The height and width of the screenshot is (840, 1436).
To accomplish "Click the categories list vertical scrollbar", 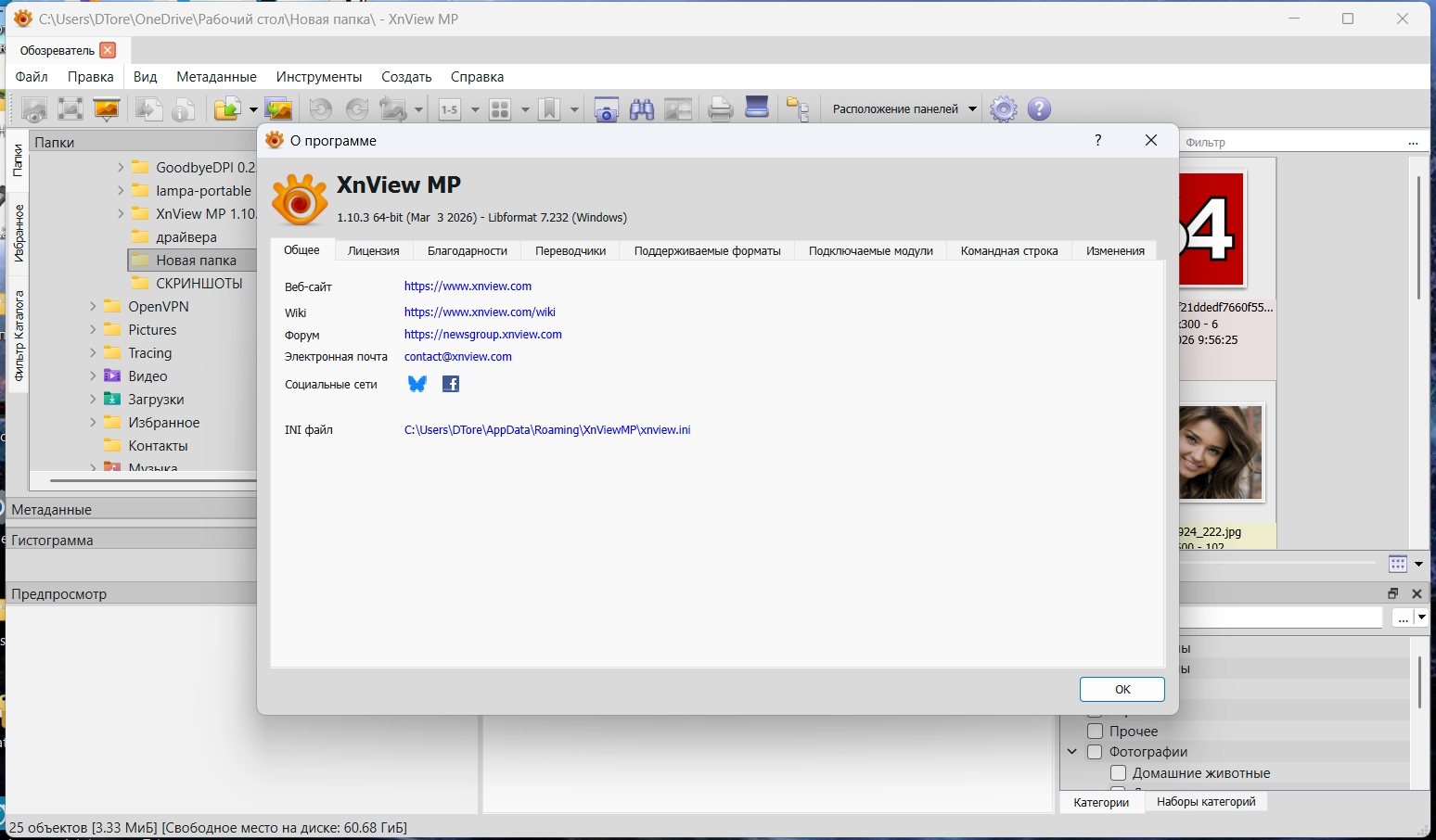I will (x=1419, y=681).
